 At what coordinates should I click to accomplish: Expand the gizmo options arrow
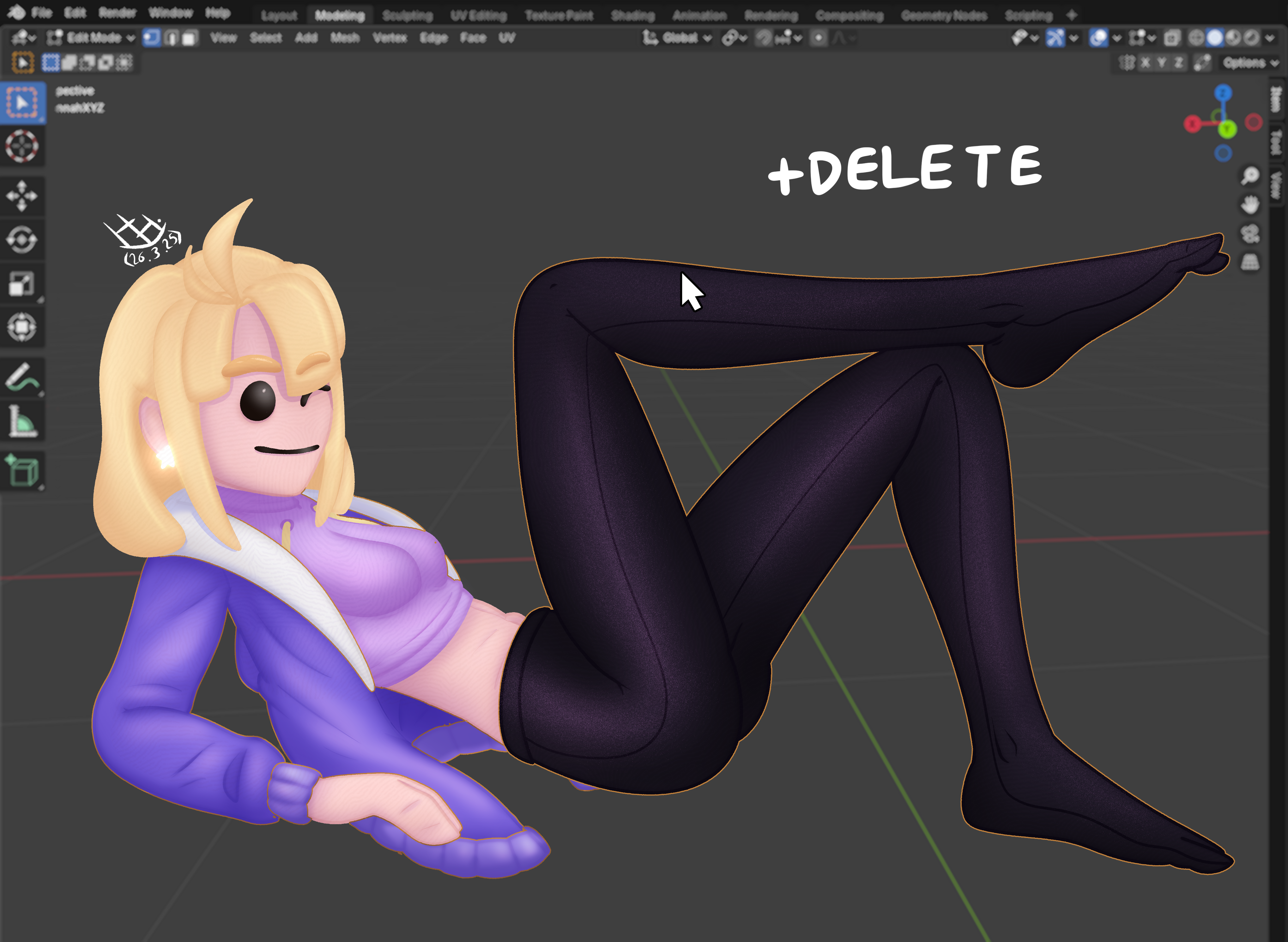click(x=1074, y=38)
